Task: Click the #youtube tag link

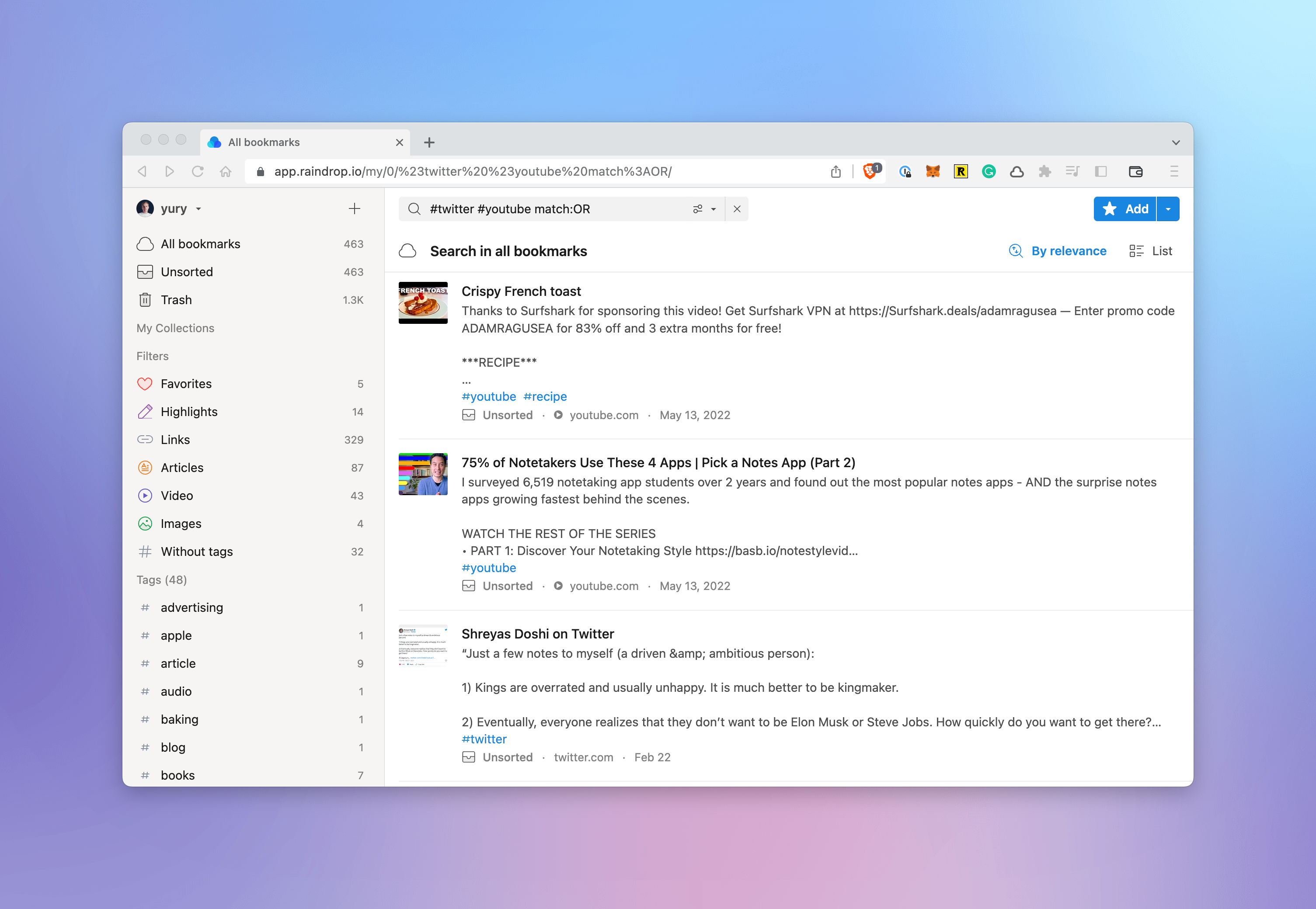Action: pos(487,395)
